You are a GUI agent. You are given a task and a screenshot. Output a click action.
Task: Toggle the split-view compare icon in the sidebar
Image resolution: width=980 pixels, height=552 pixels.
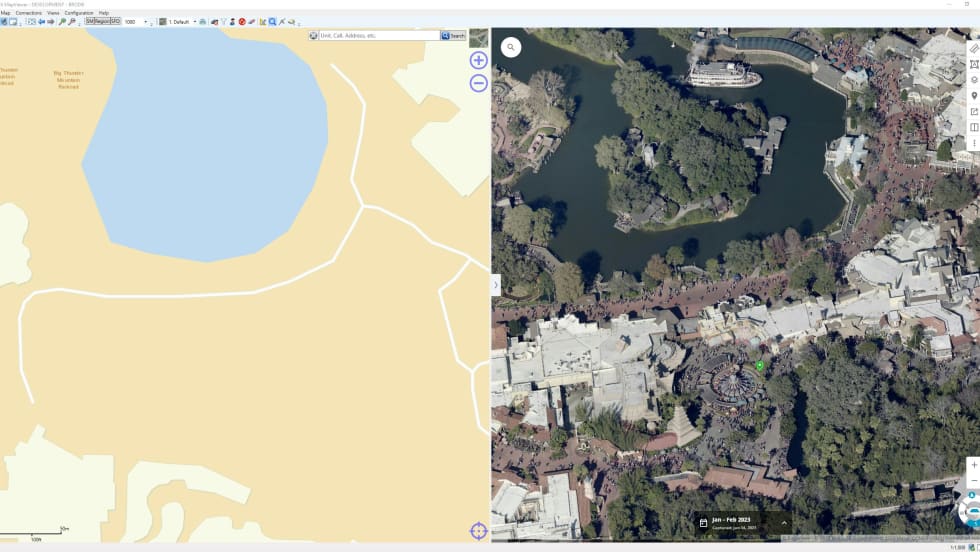pos(974,128)
